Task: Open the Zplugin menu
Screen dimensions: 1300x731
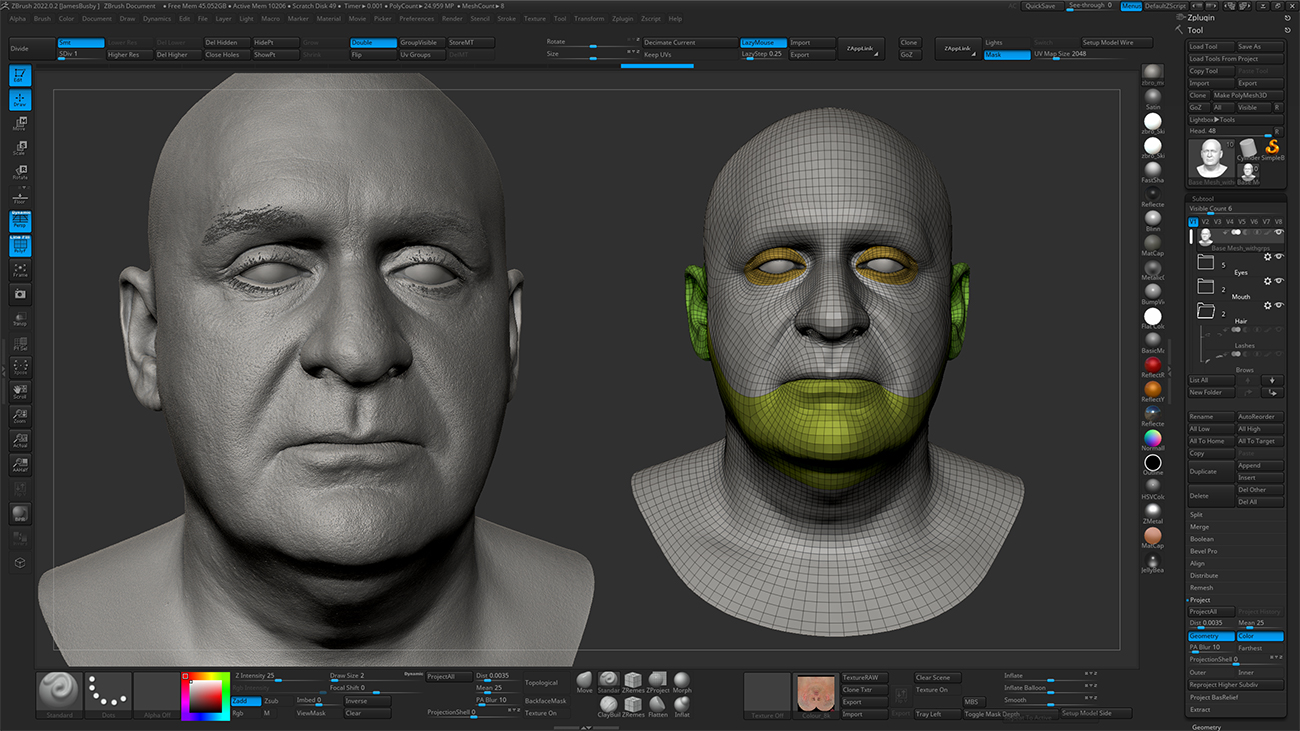Action: (x=623, y=18)
